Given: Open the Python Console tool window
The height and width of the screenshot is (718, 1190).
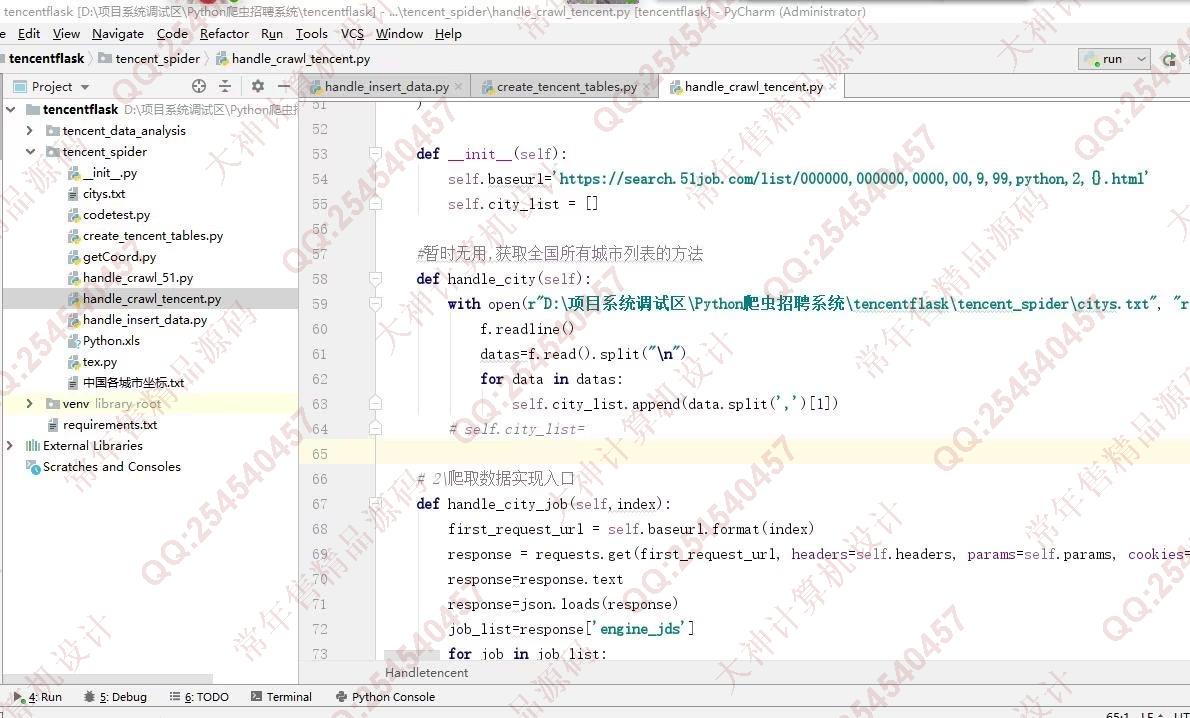Looking at the screenshot, I should pyautogui.click(x=386, y=697).
